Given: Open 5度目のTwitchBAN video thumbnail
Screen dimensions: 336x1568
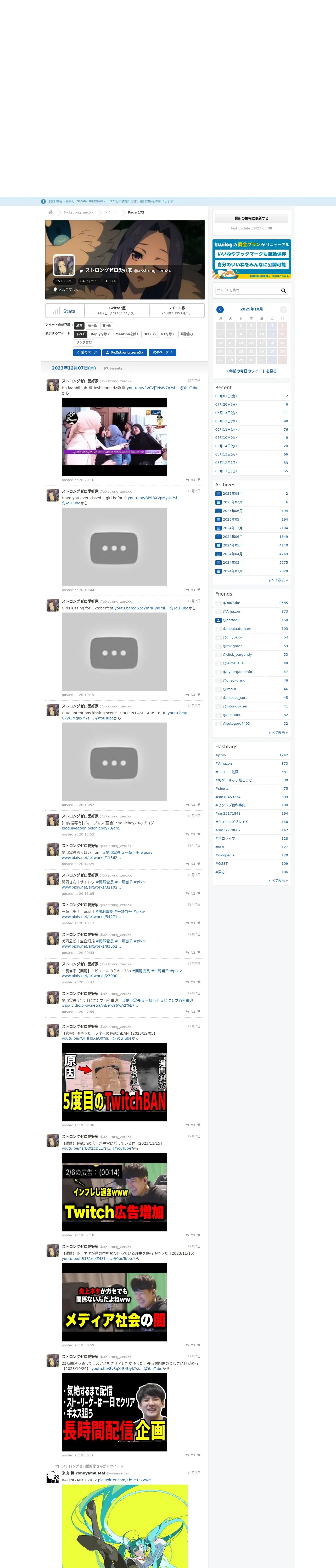Looking at the screenshot, I should coord(114,1082).
